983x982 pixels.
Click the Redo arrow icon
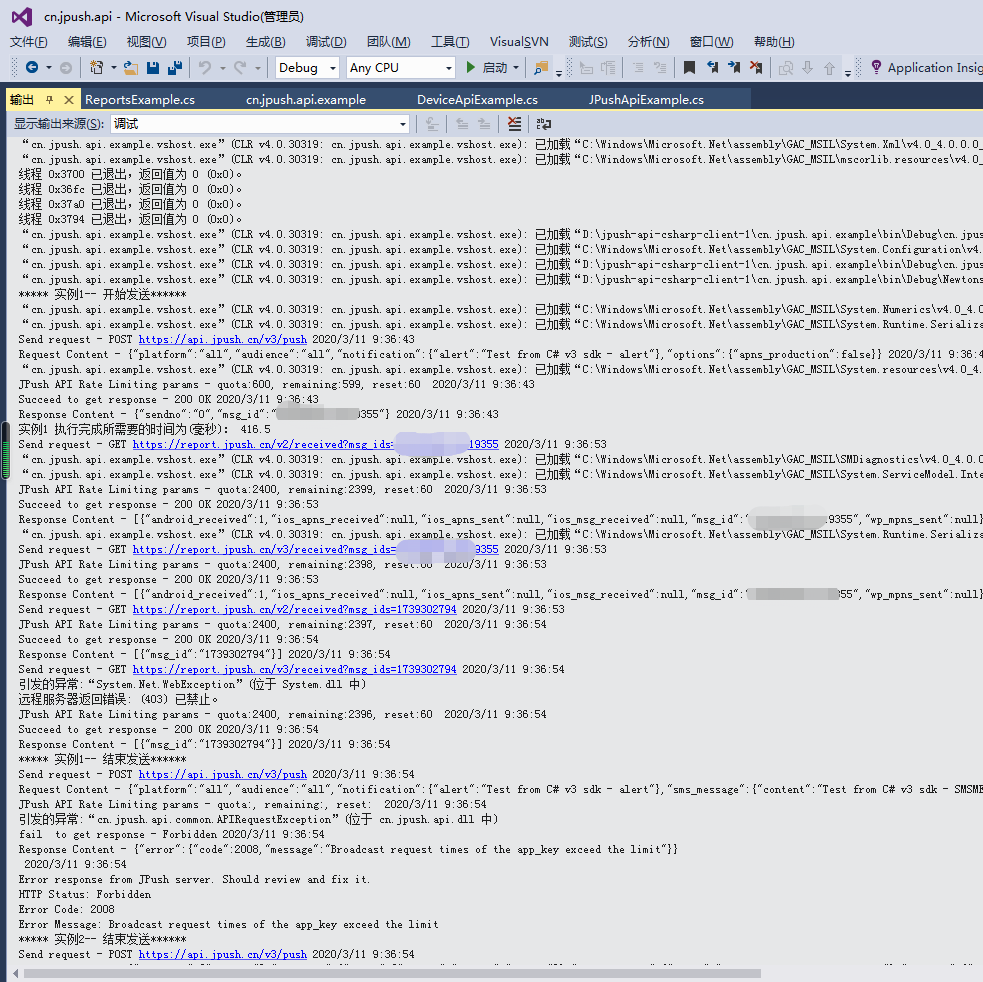pos(240,67)
